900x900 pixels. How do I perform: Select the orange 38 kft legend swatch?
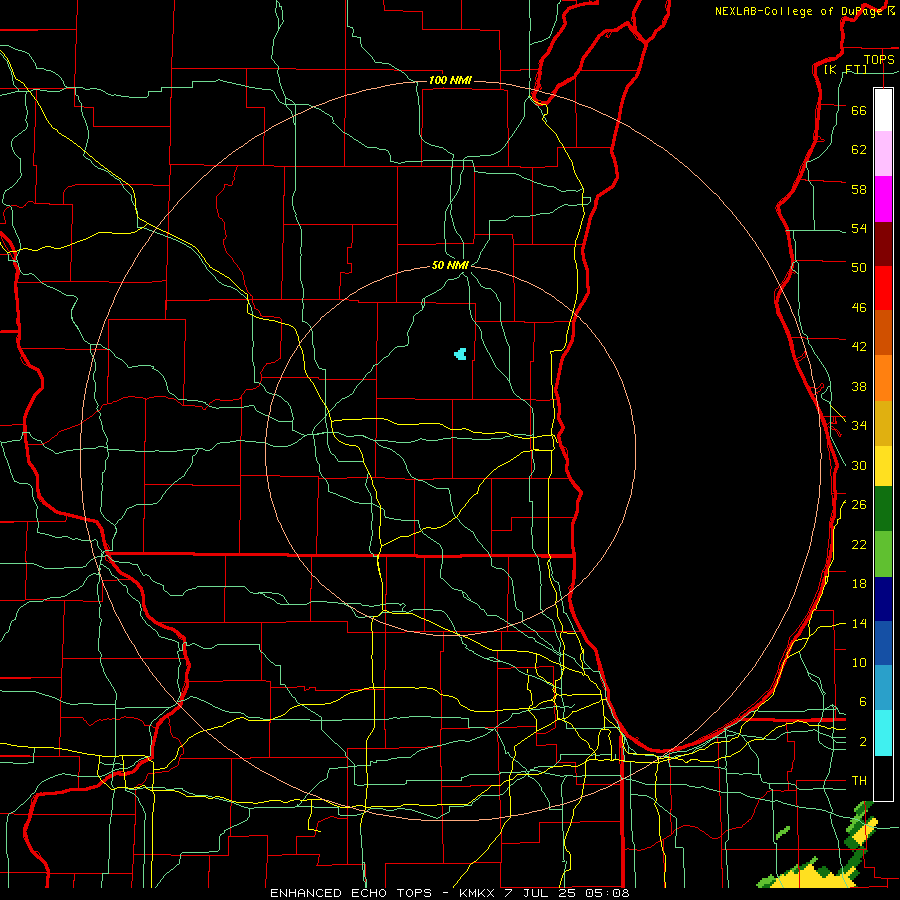[x=883, y=378]
